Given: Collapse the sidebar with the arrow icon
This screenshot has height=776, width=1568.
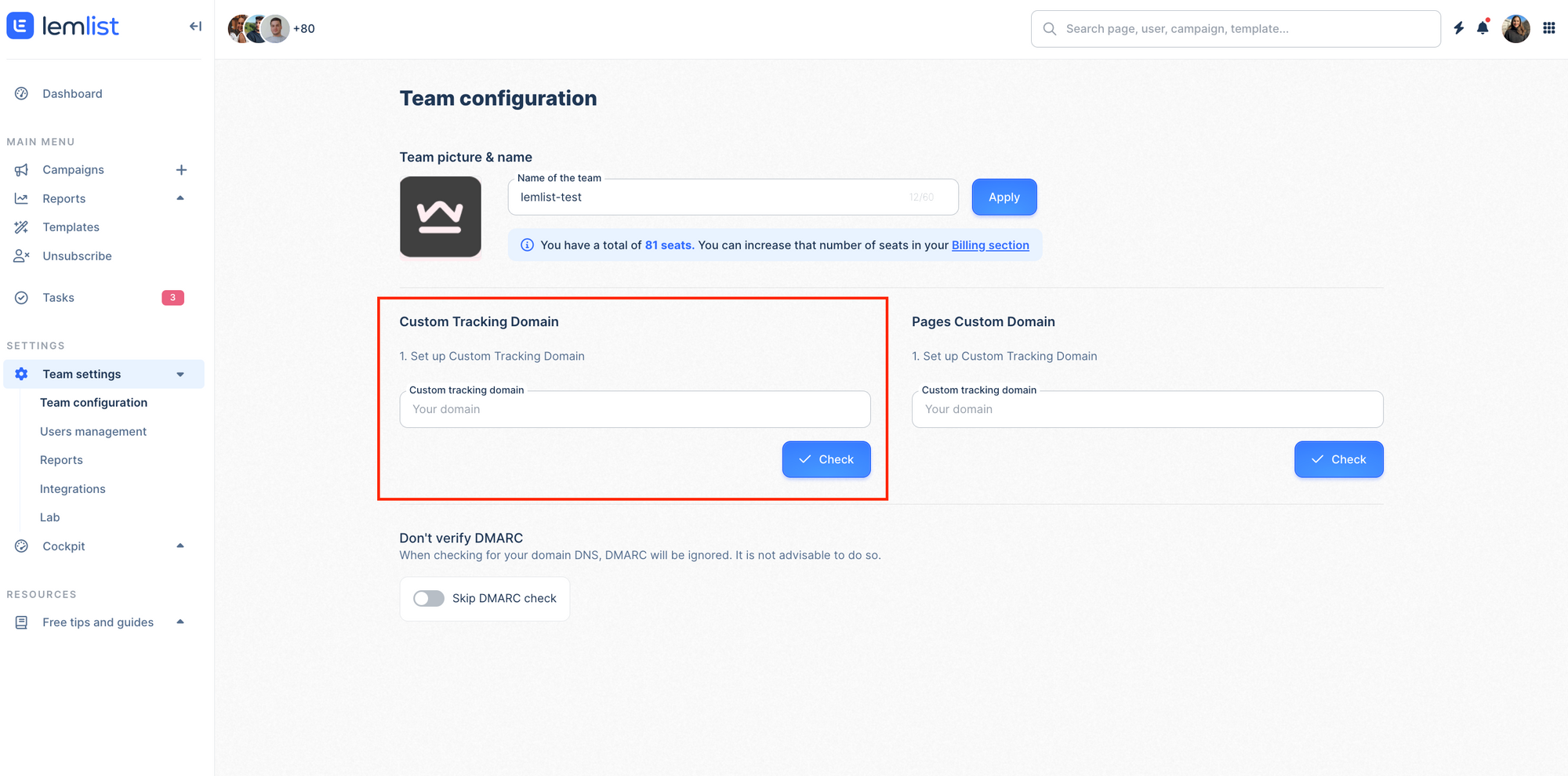Looking at the screenshot, I should 195,26.
